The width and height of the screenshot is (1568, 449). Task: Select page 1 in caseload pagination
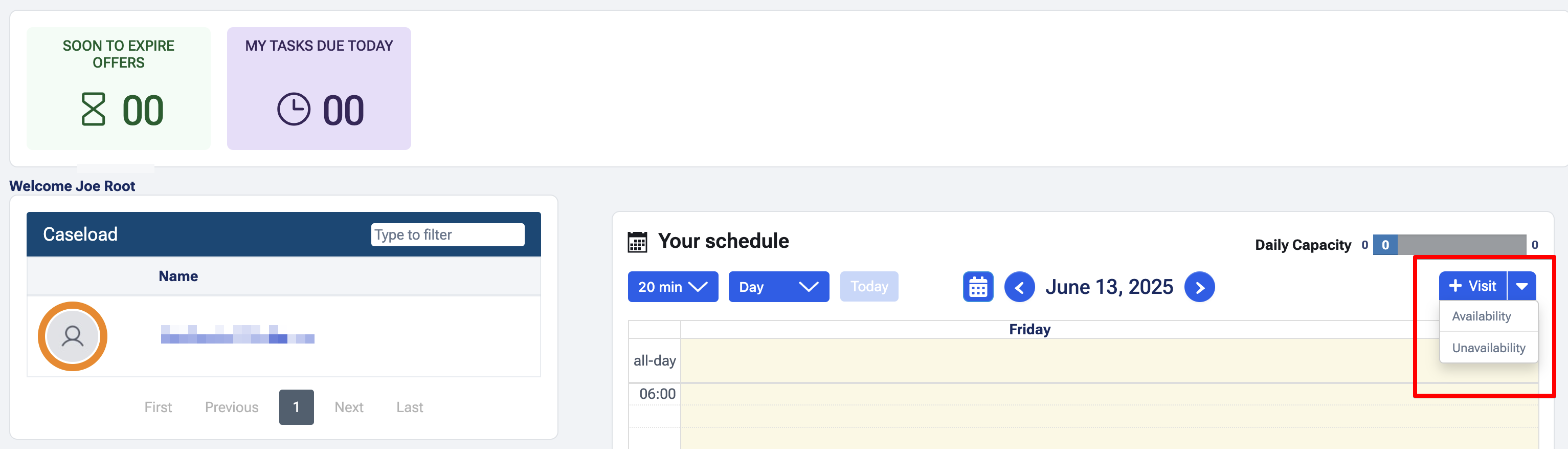(297, 407)
